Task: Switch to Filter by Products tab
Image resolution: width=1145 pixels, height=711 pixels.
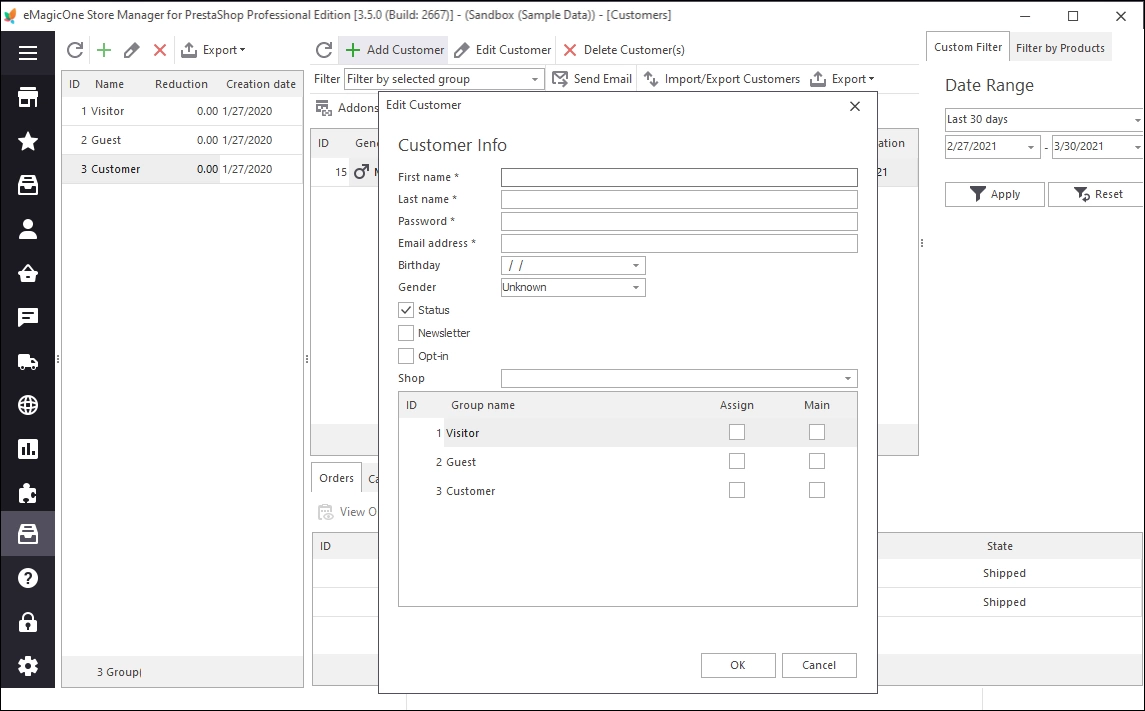Action: (x=1060, y=47)
